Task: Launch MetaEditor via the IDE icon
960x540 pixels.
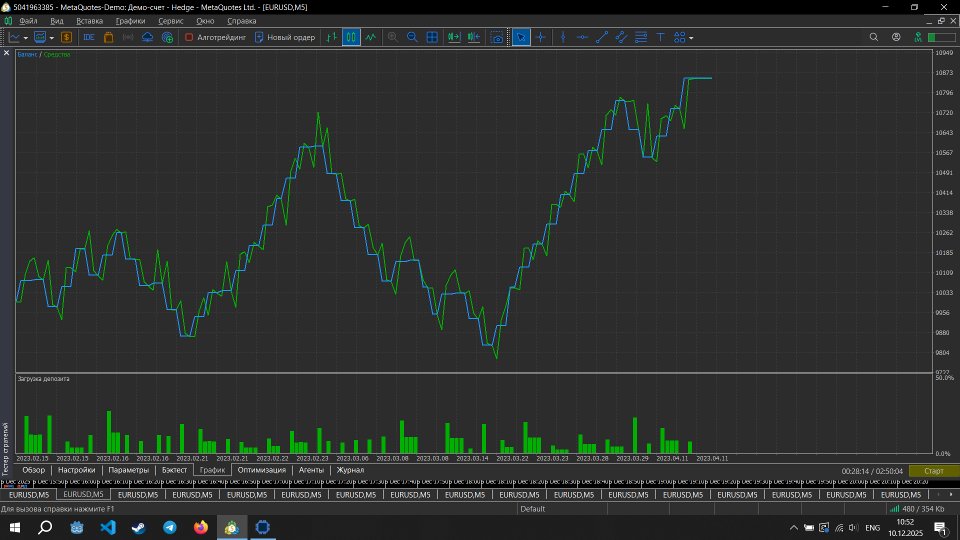Action: click(x=89, y=37)
